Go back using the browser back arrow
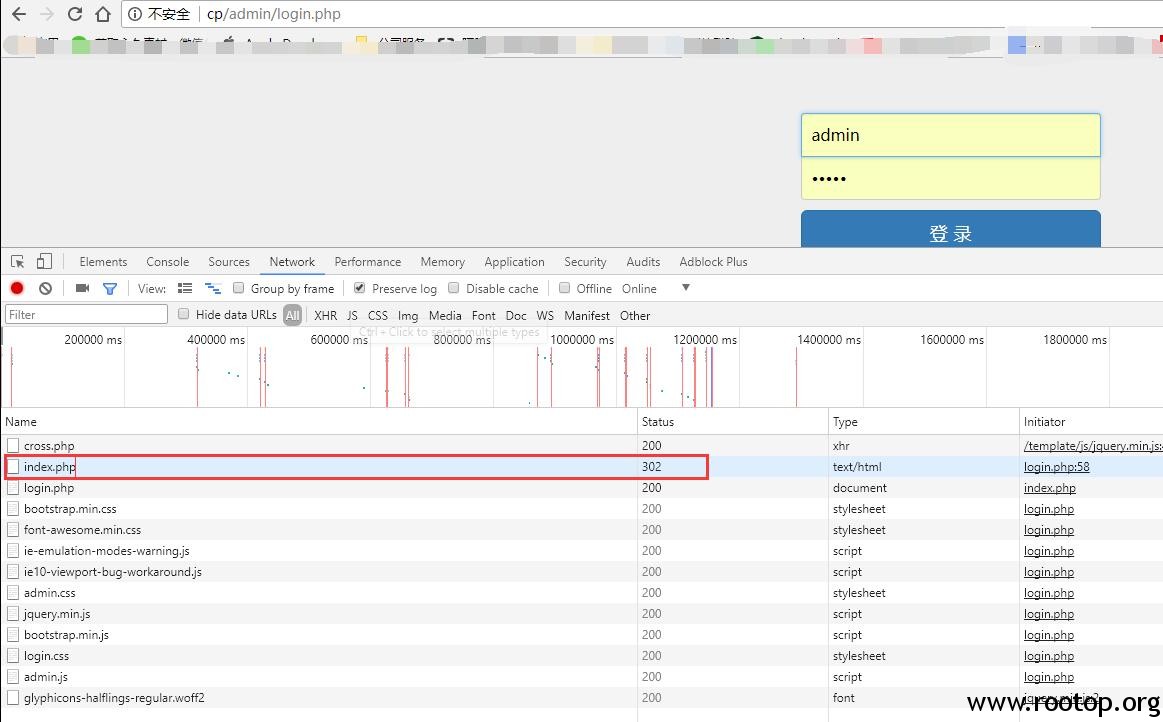The height and width of the screenshot is (722, 1163). 19,14
